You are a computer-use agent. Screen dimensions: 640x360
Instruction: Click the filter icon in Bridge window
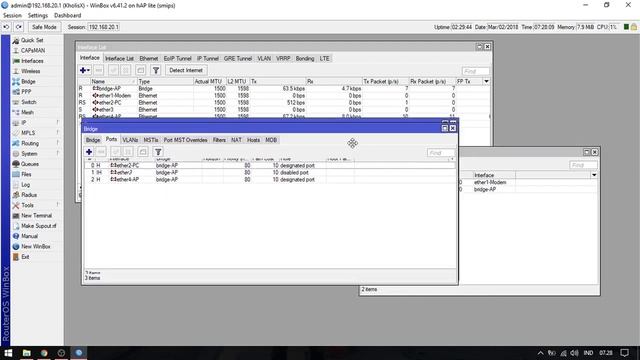click(x=158, y=152)
